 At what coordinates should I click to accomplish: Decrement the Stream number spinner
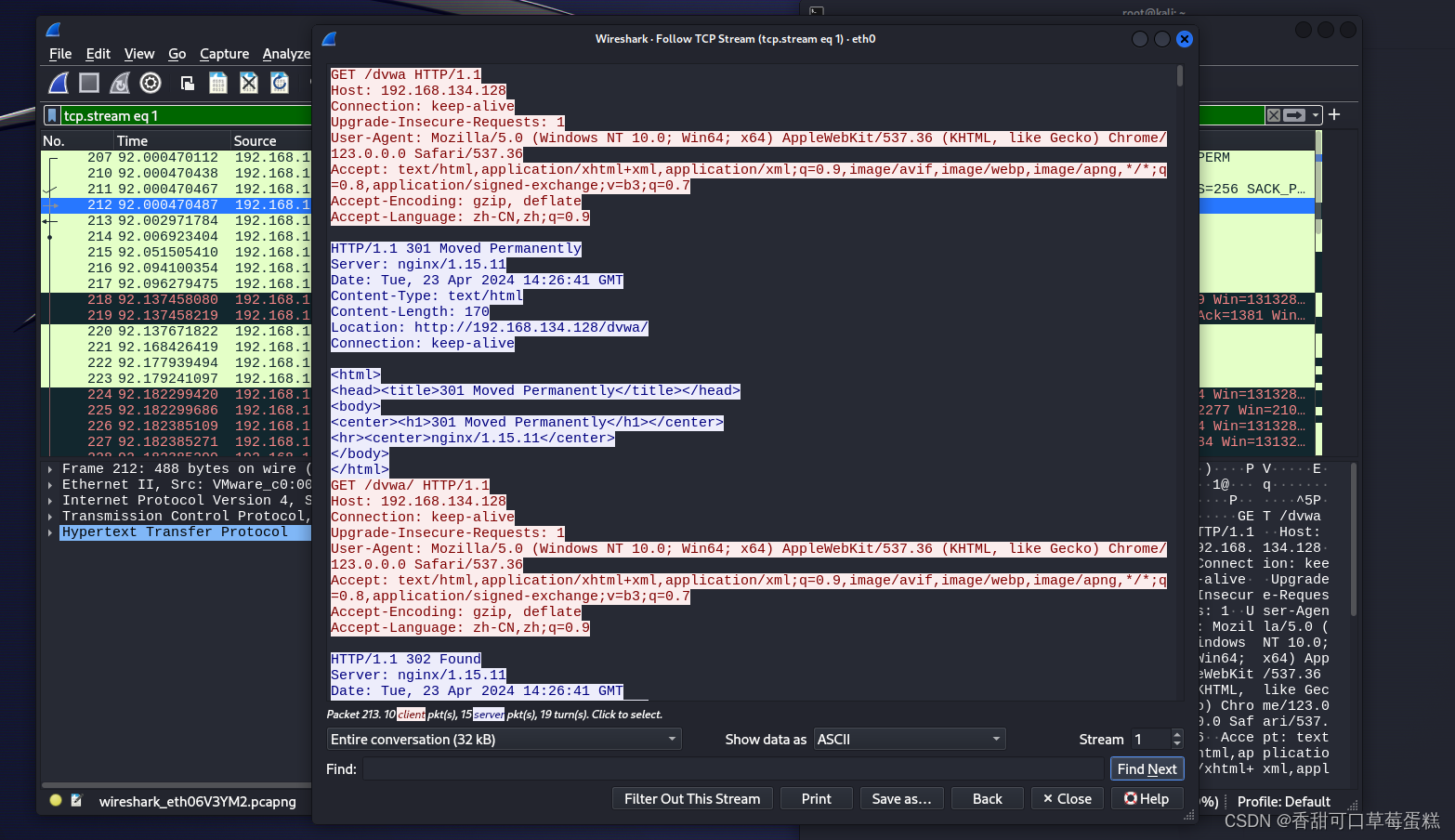[x=1177, y=743]
